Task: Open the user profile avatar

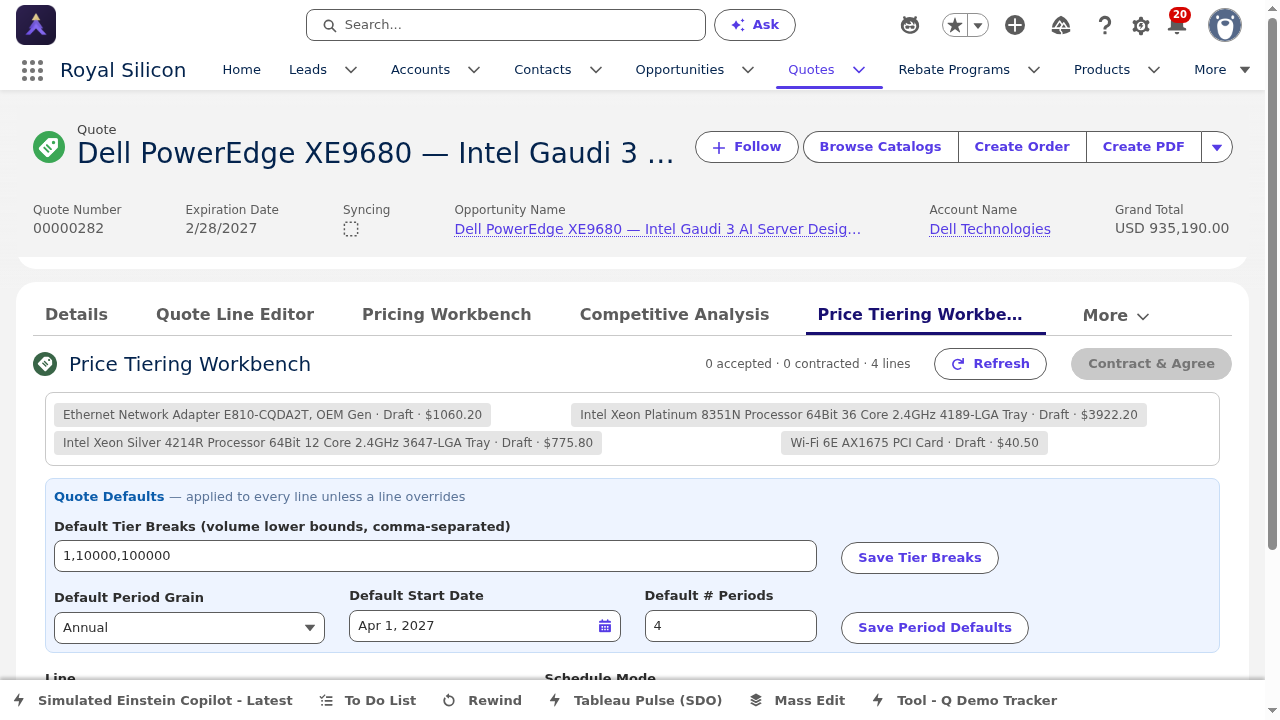Action: click(x=1225, y=25)
